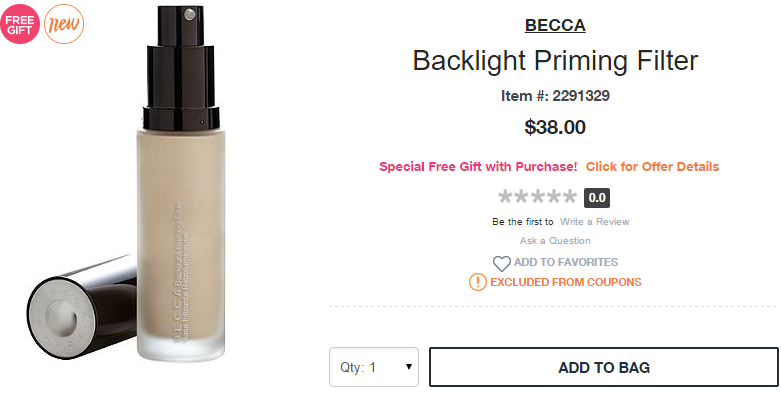
Task: Click the fifth gray rating star
Action: click(x=569, y=197)
